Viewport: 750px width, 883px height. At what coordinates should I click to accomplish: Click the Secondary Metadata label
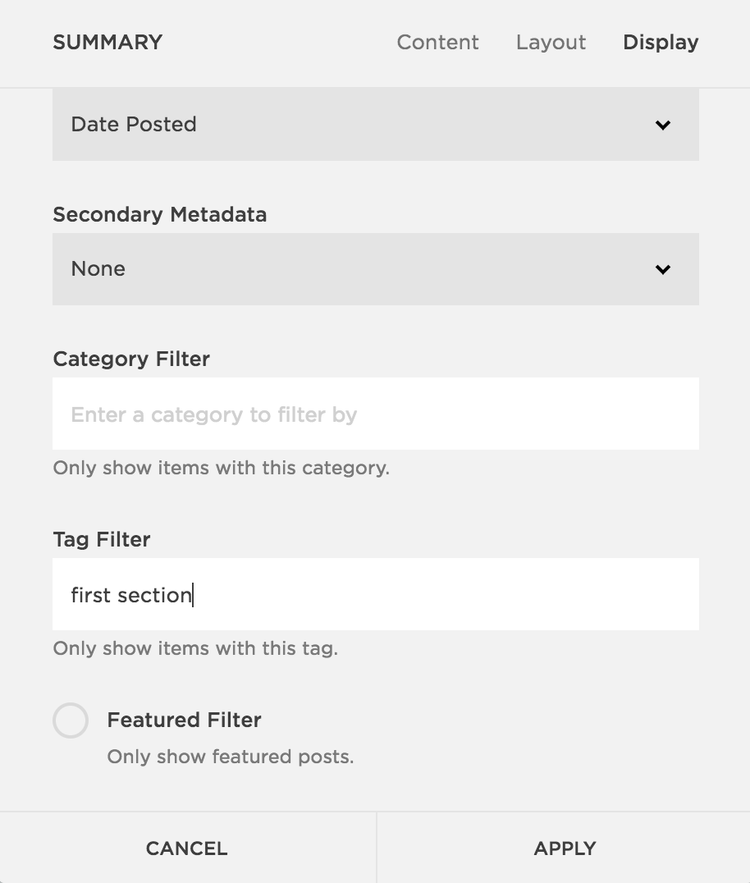point(159,215)
